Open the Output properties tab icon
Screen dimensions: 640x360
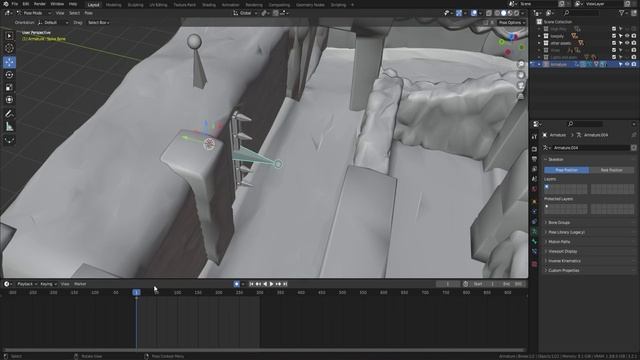click(534, 159)
